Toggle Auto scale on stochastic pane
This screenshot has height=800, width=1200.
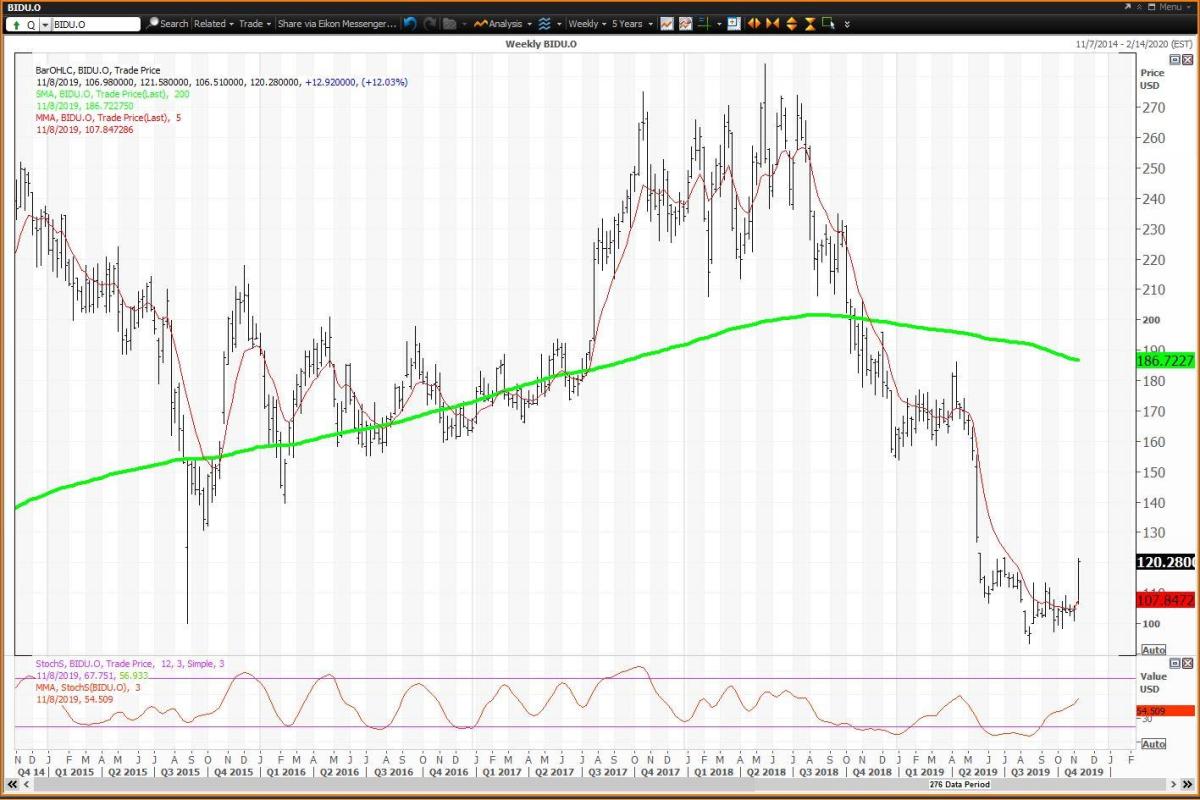tap(1153, 744)
